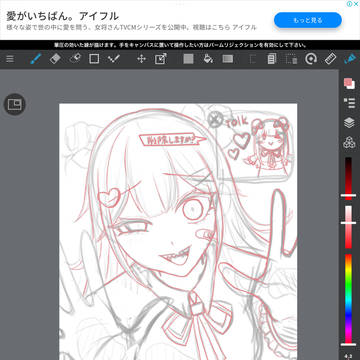Open the ad info icon
Screen dimensions: 360x360
coord(349,4)
